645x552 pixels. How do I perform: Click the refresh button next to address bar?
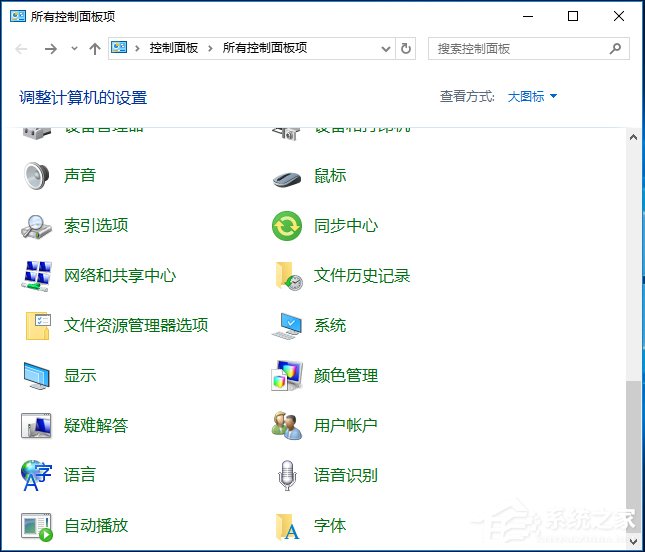(406, 48)
